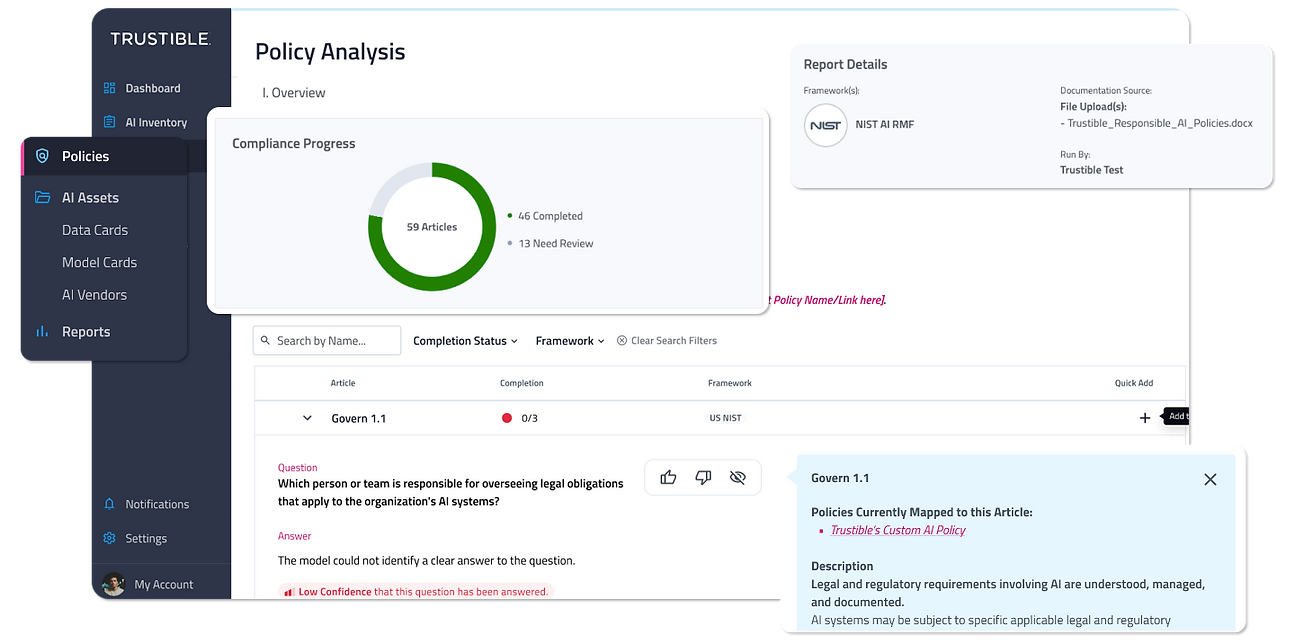Screen dimensions: 1295x644
Task: Click the Trustible Test run-by name
Action: 1092,170
